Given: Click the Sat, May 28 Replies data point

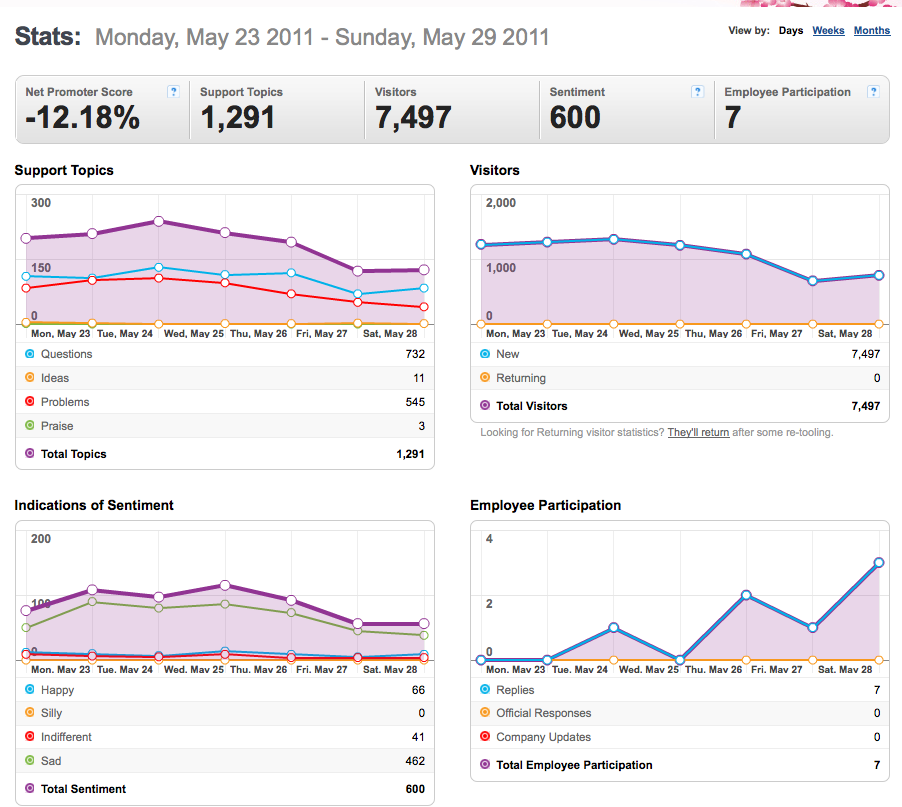Looking at the screenshot, I should tap(878, 563).
